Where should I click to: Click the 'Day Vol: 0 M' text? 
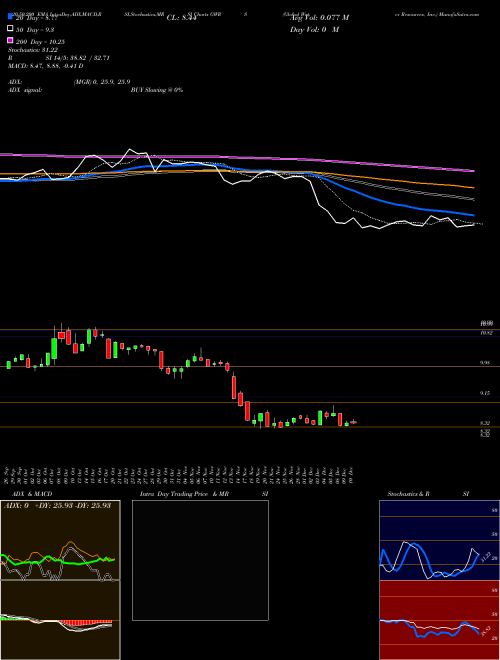pyautogui.click(x=314, y=30)
